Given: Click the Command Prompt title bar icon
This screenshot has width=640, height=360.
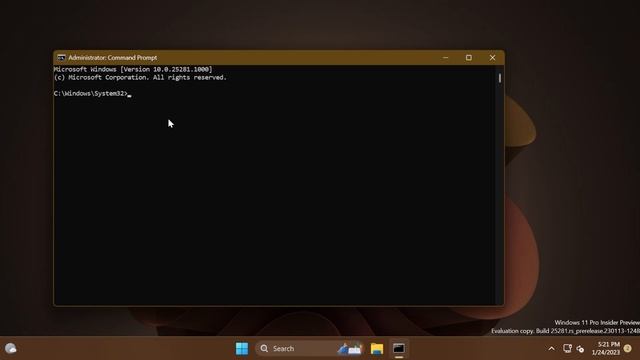Looking at the screenshot, I should click(61, 58).
